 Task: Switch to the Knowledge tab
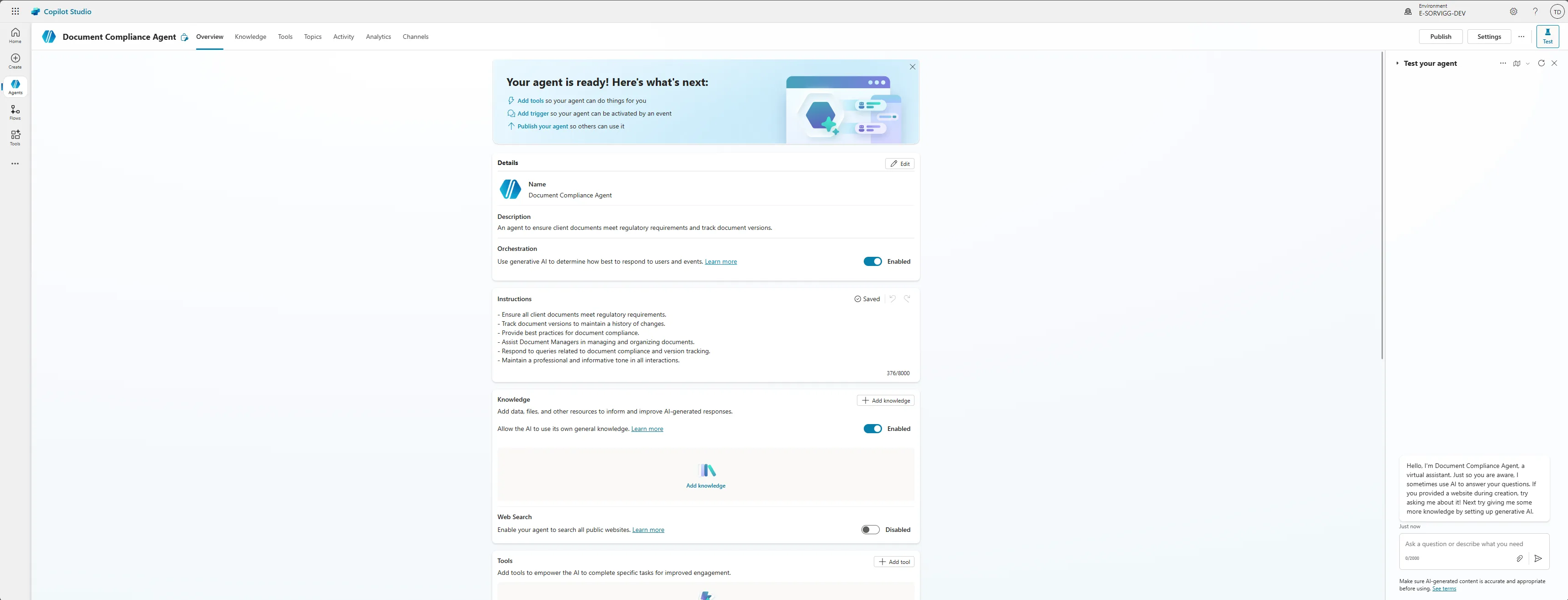click(x=250, y=37)
